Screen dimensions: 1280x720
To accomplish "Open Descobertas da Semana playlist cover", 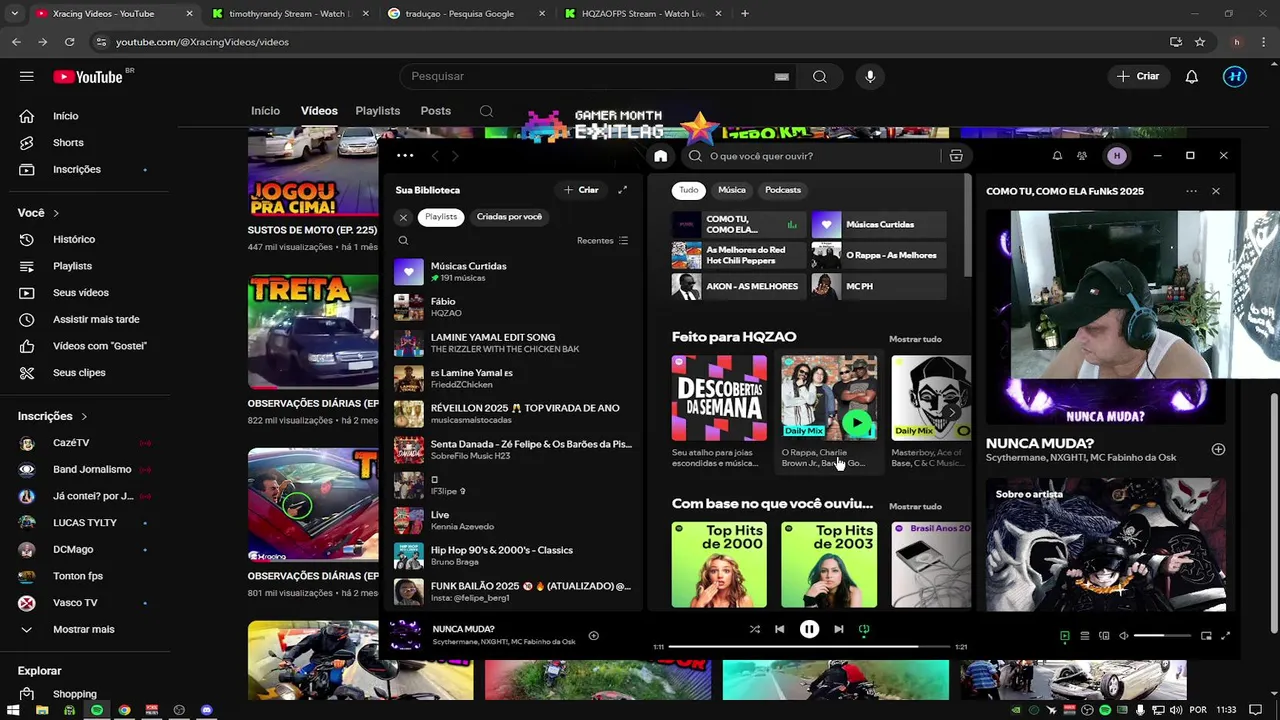I will [x=719, y=398].
